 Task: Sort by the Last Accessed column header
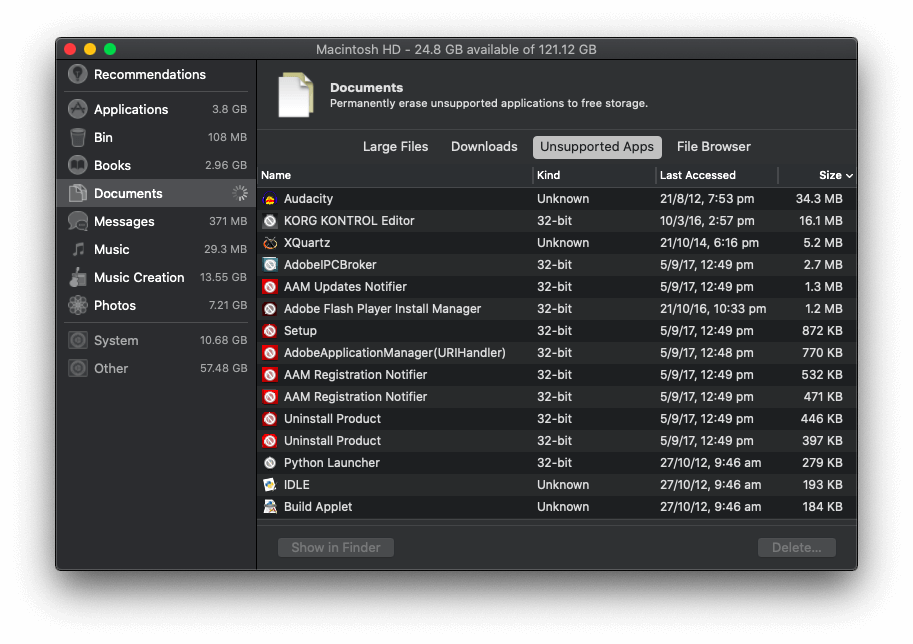click(x=717, y=175)
